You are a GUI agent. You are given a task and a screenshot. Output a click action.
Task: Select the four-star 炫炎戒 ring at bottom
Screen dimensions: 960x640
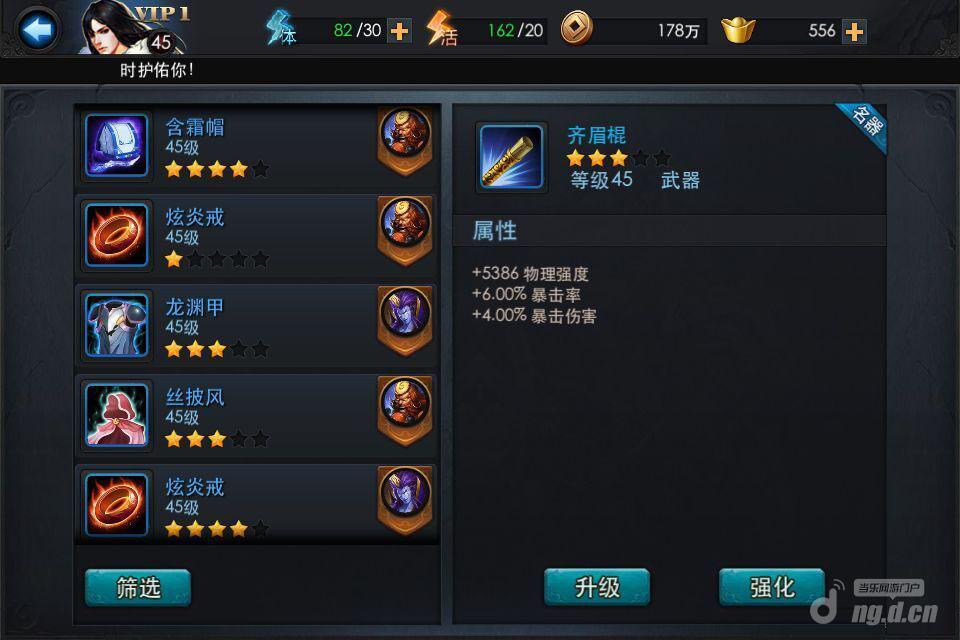256,503
